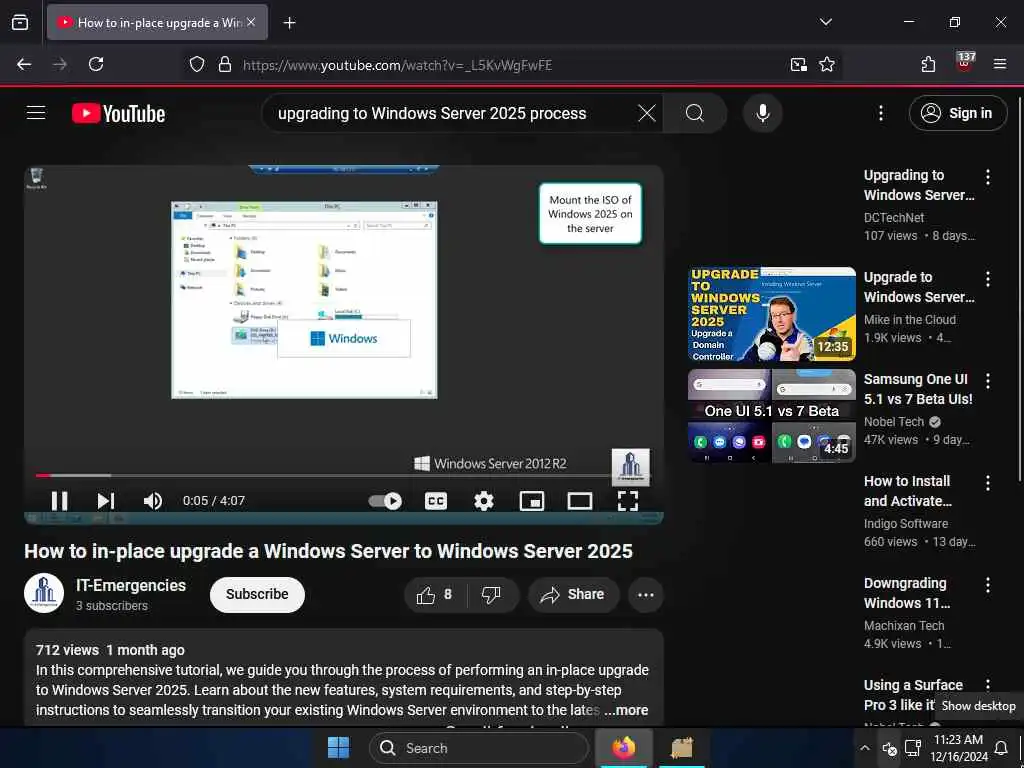The image size is (1024, 768).
Task: Go to YouTube home via logo
Action: coord(118,114)
